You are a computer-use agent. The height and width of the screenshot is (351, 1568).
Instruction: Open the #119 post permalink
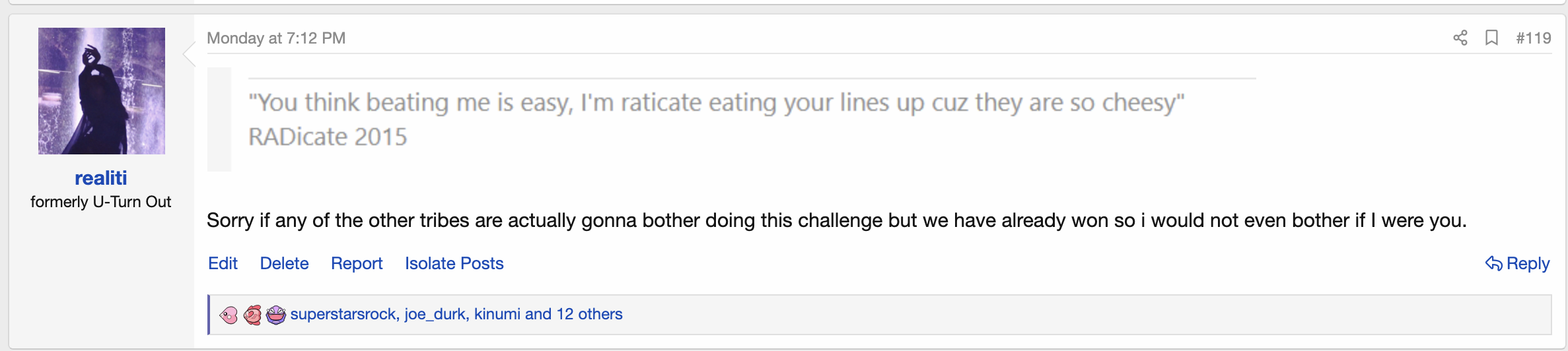tap(1533, 38)
